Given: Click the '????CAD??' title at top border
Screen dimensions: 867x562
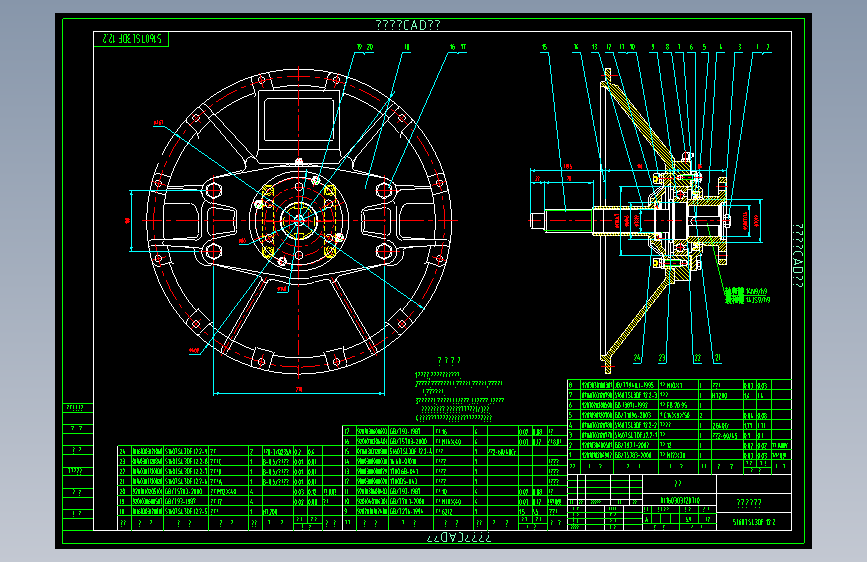Looking at the screenshot, I should point(408,25).
